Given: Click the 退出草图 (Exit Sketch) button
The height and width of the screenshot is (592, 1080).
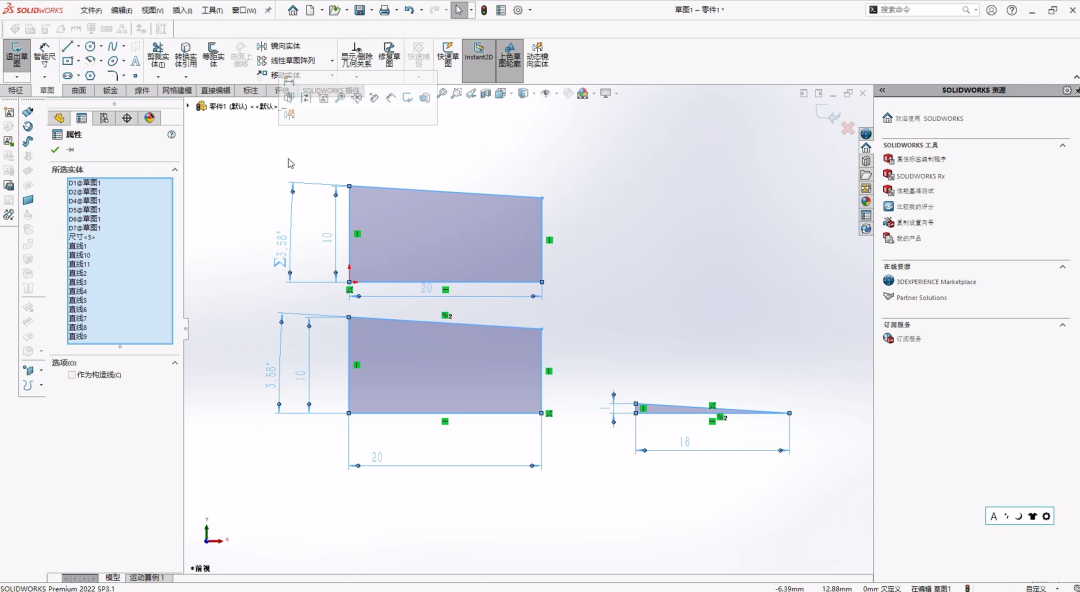Looking at the screenshot, I should click(x=16, y=56).
